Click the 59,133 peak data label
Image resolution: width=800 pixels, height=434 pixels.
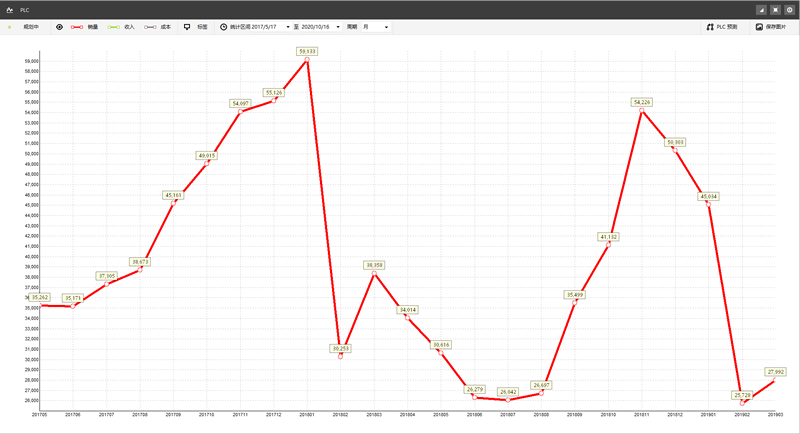click(x=307, y=50)
